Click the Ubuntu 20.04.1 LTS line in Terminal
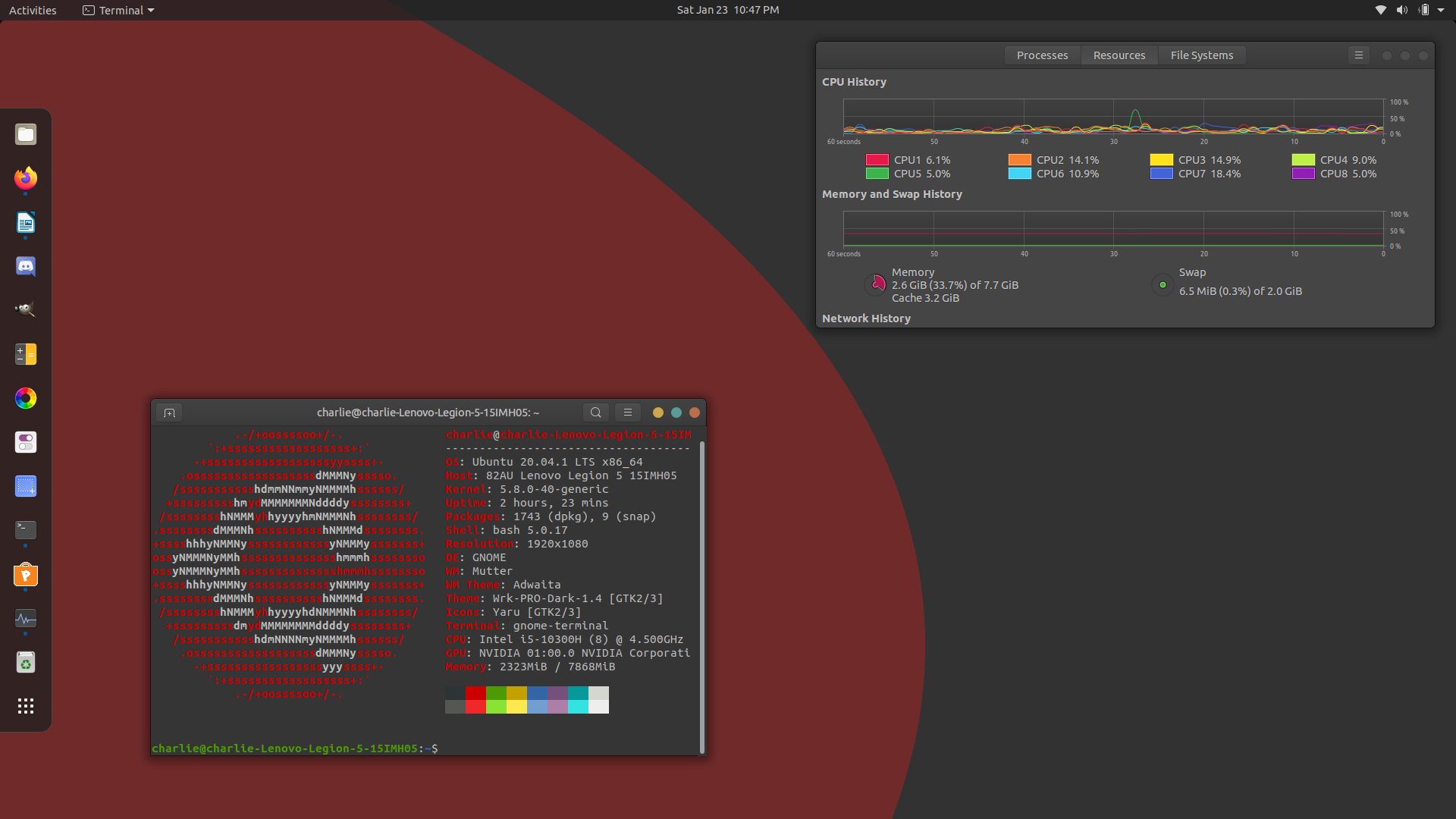 coord(544,462)
